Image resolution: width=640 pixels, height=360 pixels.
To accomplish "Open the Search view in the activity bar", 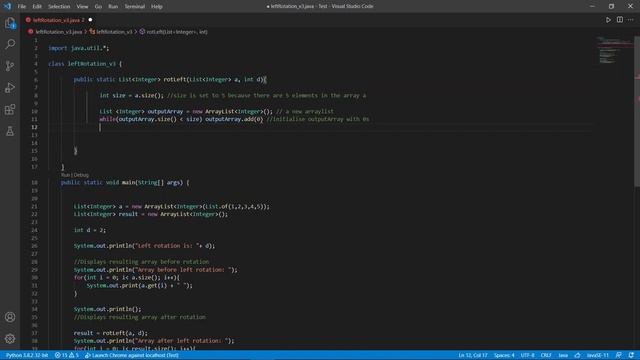I will 10,44.
